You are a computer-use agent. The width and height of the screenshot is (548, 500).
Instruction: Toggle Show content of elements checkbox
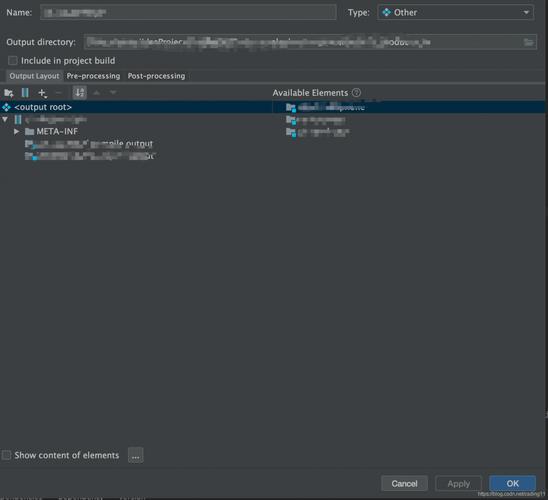6,455
